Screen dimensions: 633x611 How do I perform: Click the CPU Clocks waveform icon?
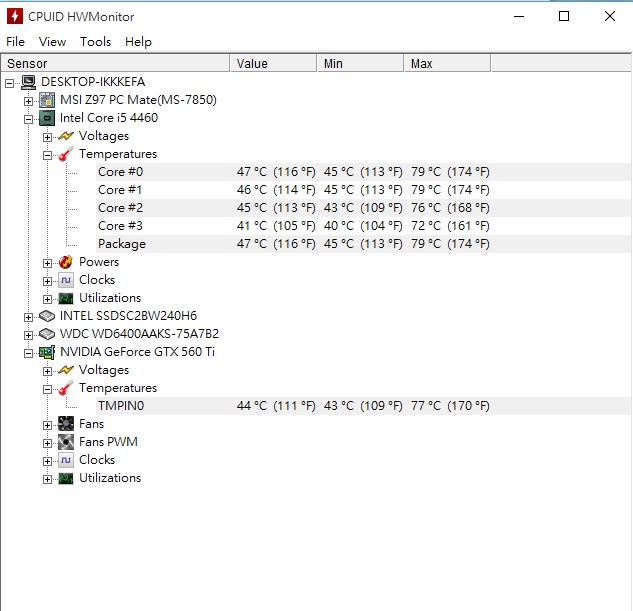tap(66, 280)
